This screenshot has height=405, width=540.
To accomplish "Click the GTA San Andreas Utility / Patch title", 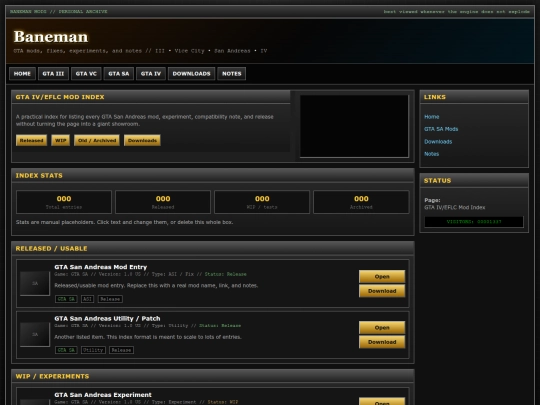I will click(x=107, y=319).
